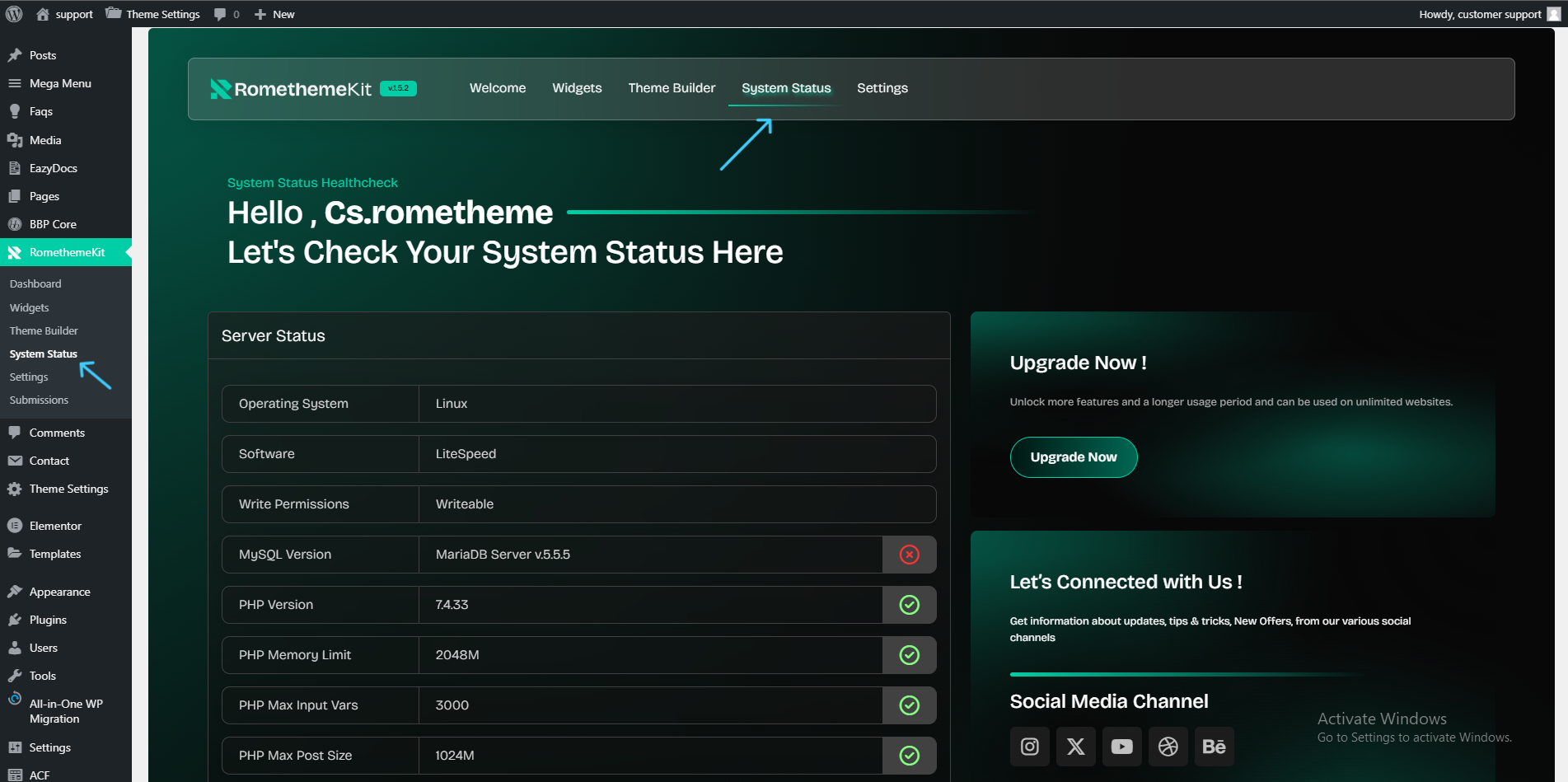The height and width of the screenshot is (782, 1568).
Task: Click the MariaDB Server v.5.5.5 value
Action: (x=503, y=555)
